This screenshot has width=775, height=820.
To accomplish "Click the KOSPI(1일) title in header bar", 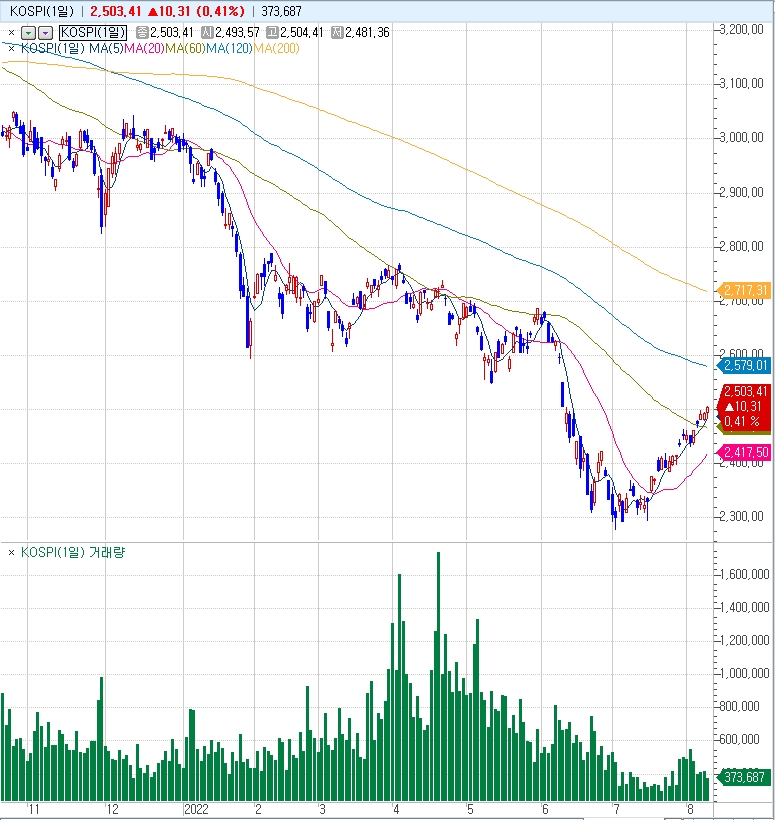I will click(x=42, y=11).
